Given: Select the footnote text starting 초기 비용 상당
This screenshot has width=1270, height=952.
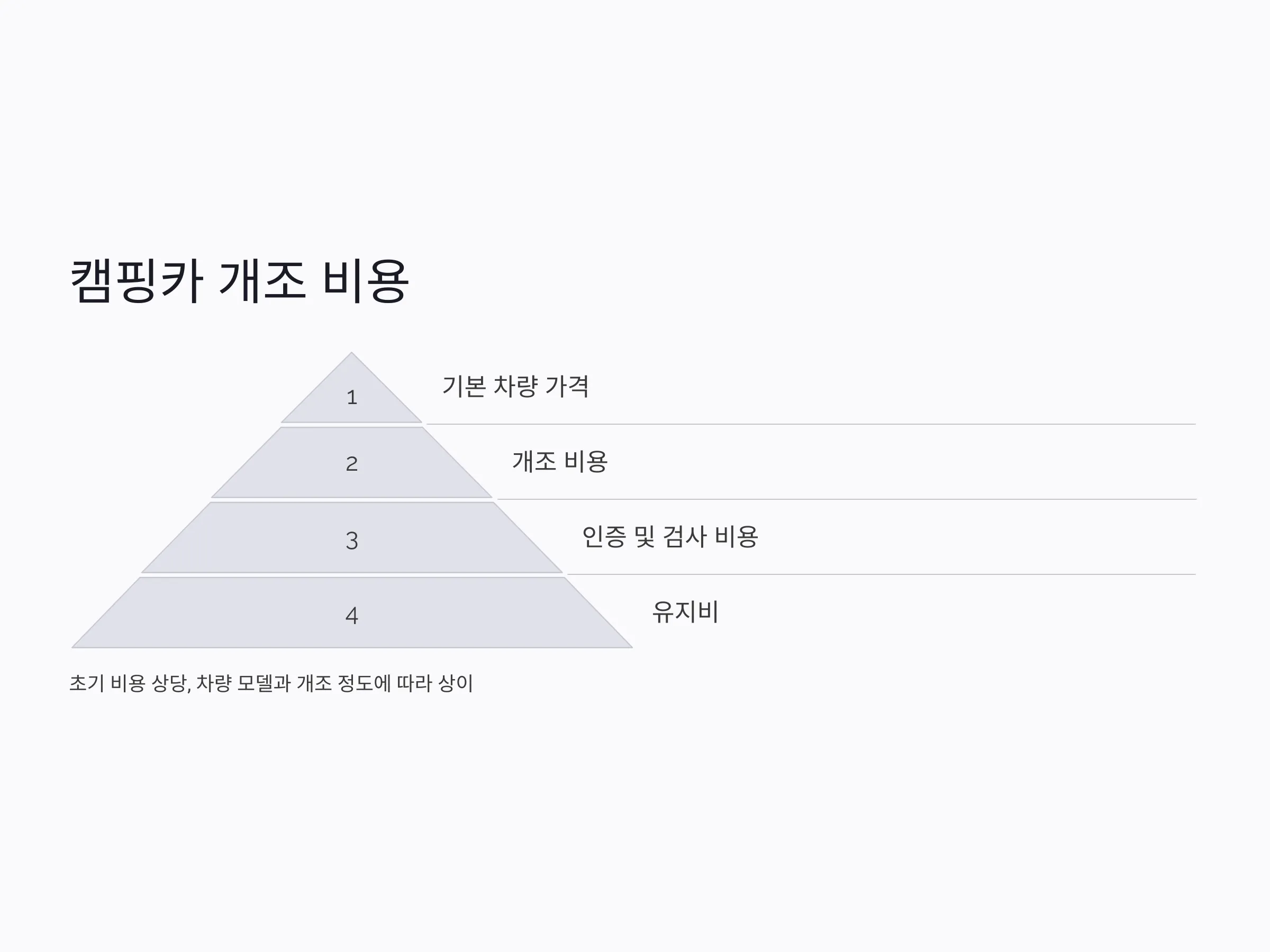Looking at the screenshot, I should coord(271,683).
